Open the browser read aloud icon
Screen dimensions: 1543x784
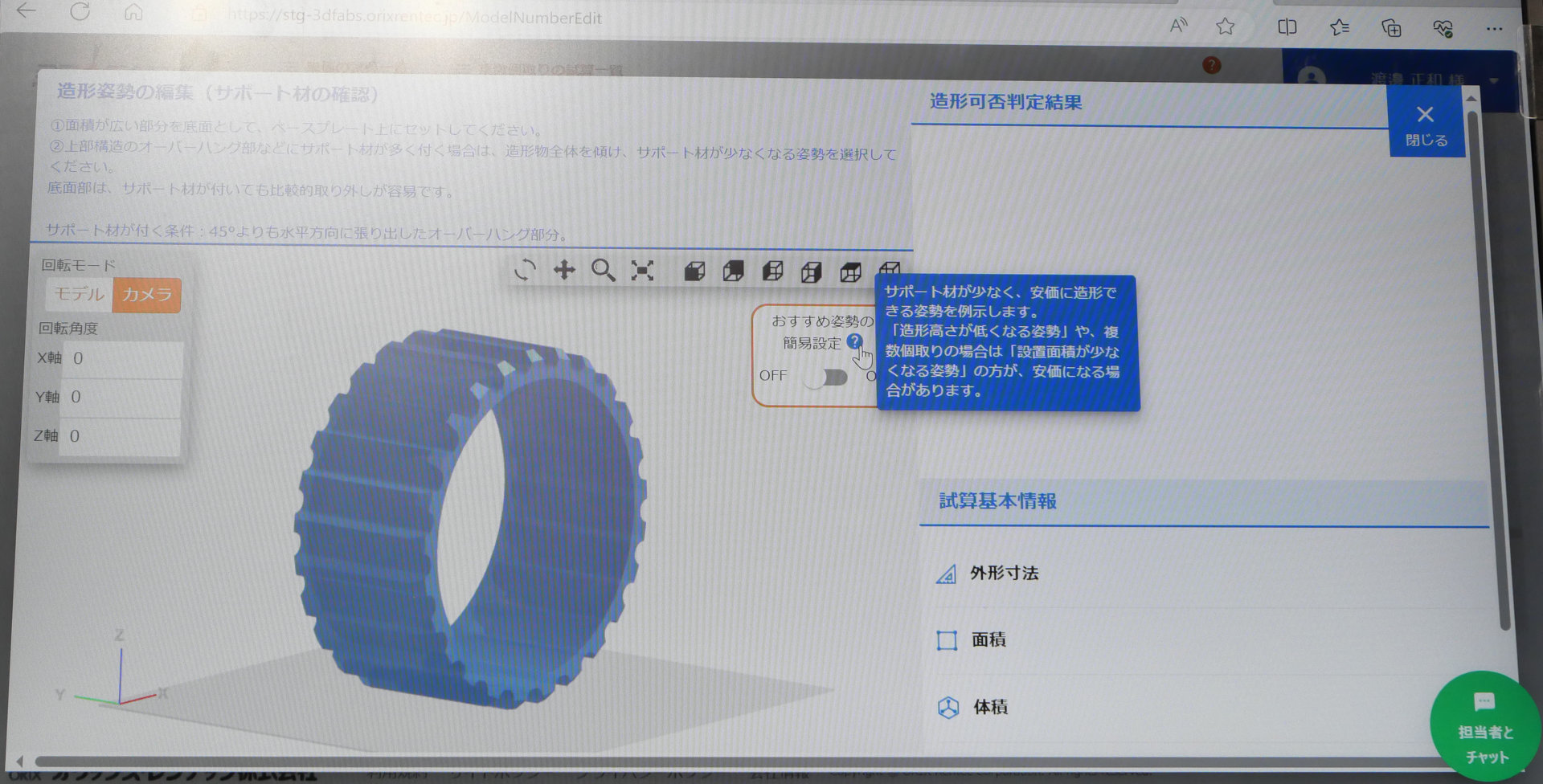click(x=1178, y=26)
